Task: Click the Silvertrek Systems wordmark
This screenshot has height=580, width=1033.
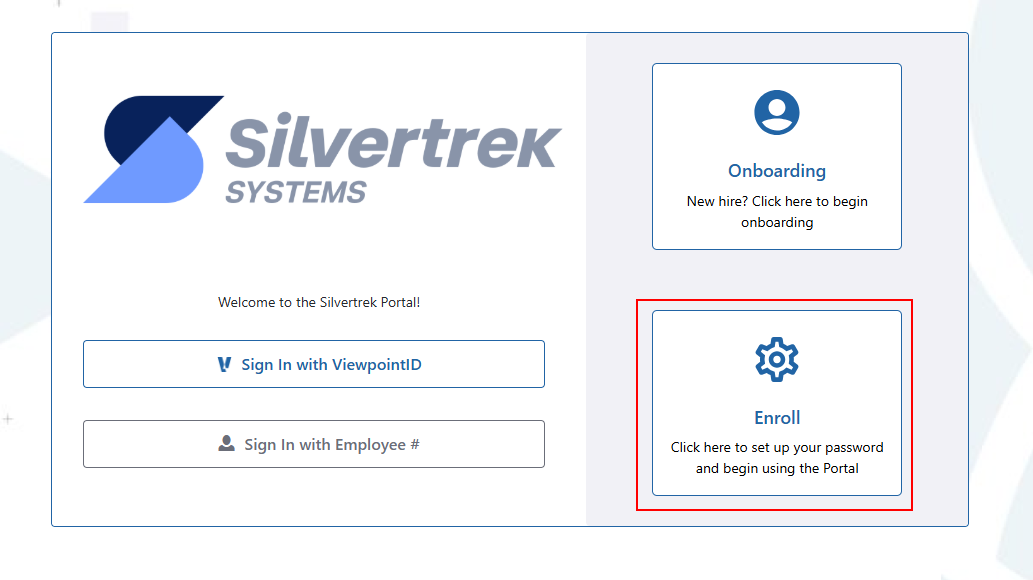Action: click(393, 158)
